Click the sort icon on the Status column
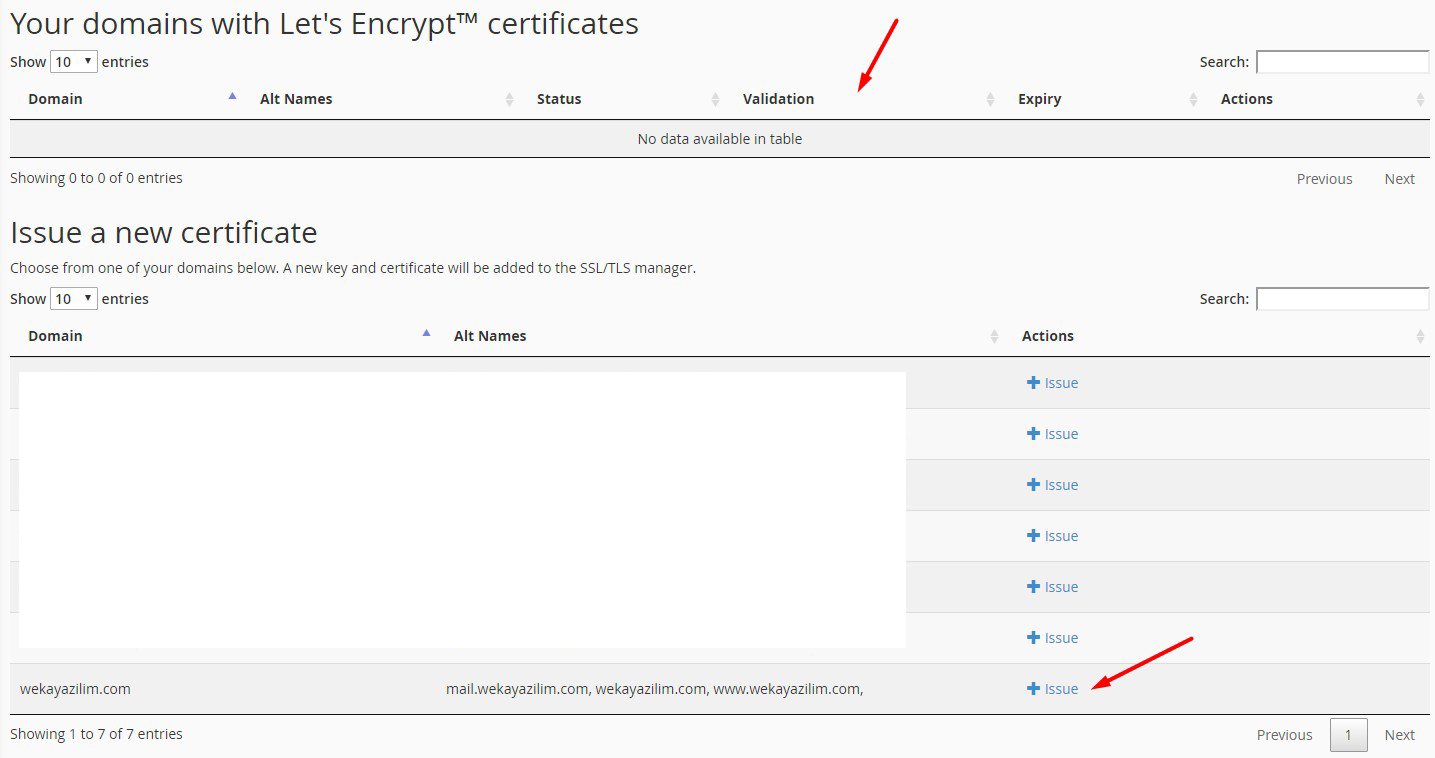The width and height of the screenshot is (1435, 758). pos(715,99)
